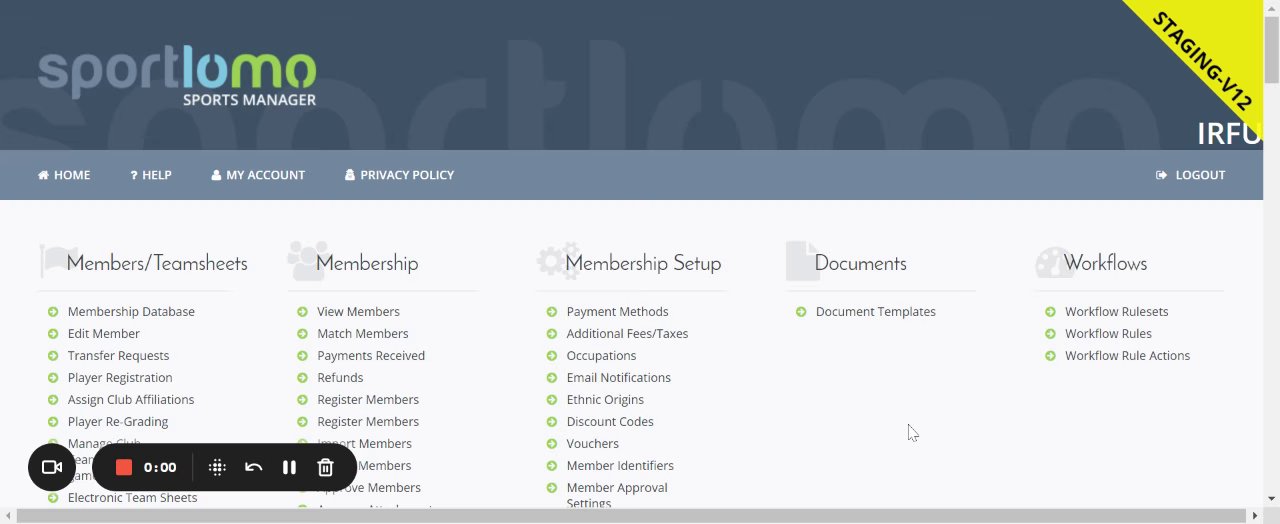The width and height of the screenshot is (1280, 524).
Task: Delete the recording using trash icon
Action: [x=325, y=467]
